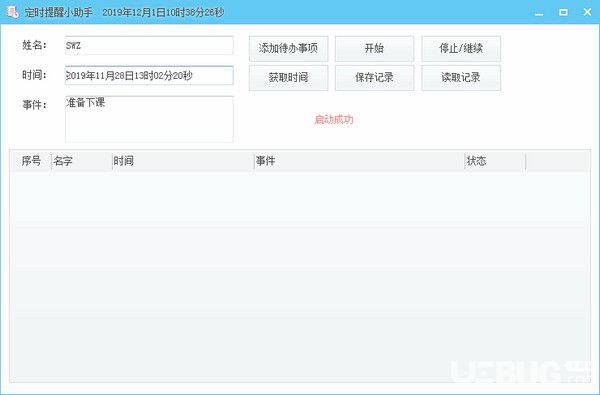Select the 事件 text area
The width and height of the screenshot is (600, 395).
[149, 119]
